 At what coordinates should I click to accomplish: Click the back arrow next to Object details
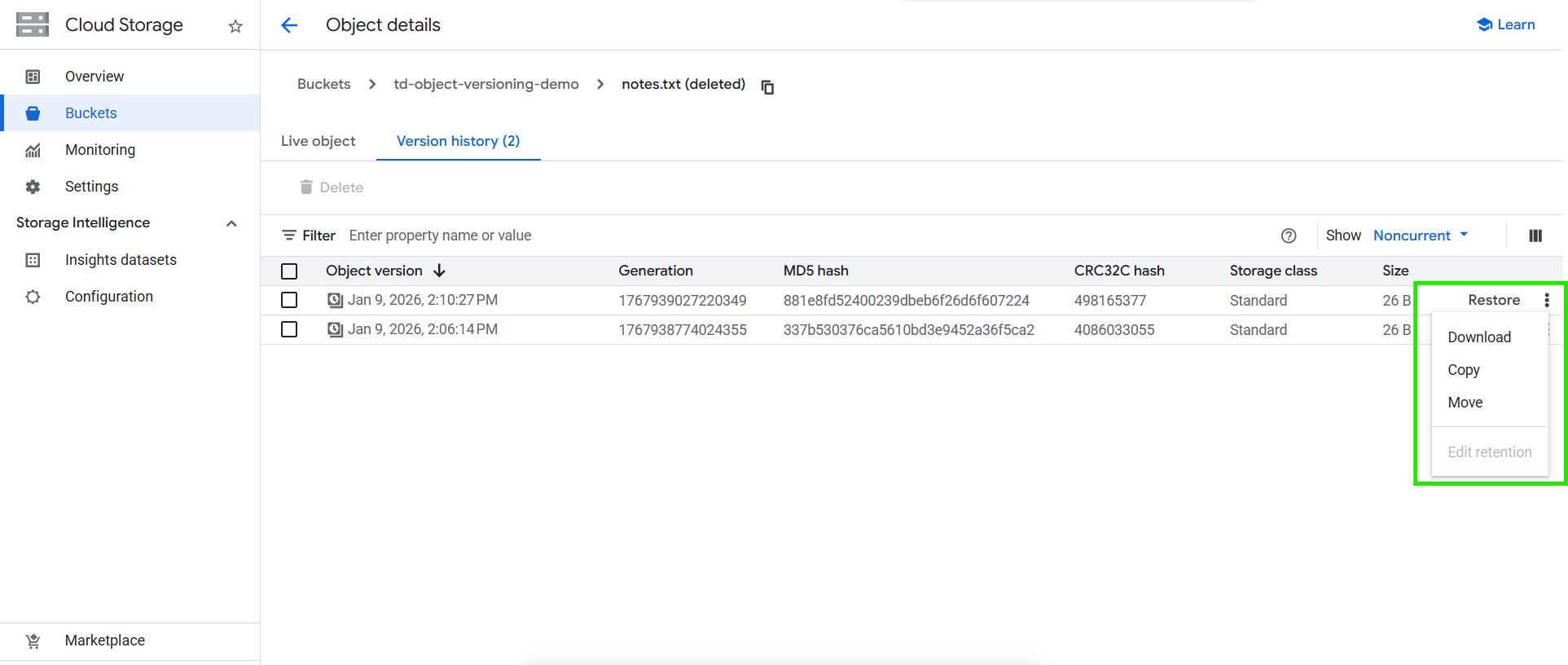click(289, 25)
